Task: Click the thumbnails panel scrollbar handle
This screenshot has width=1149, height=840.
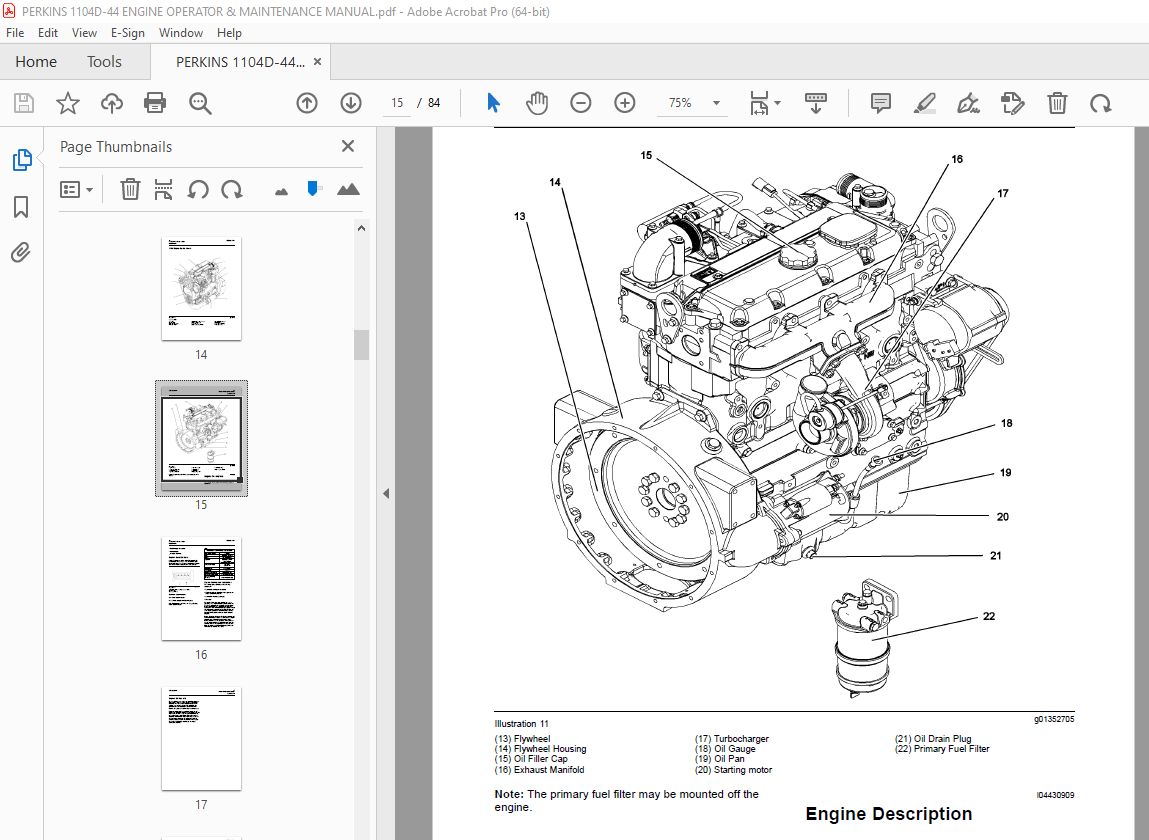Action: click(361, 345)
